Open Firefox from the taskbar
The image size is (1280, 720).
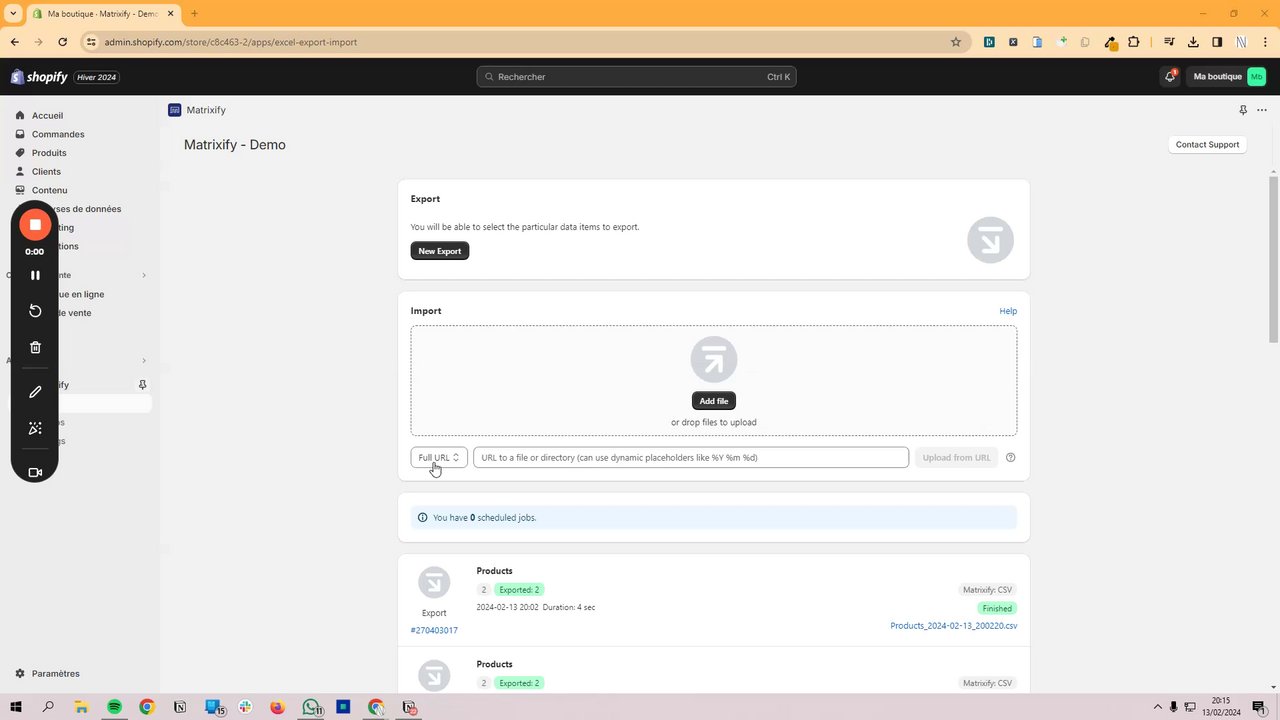(x=277, y=707)
